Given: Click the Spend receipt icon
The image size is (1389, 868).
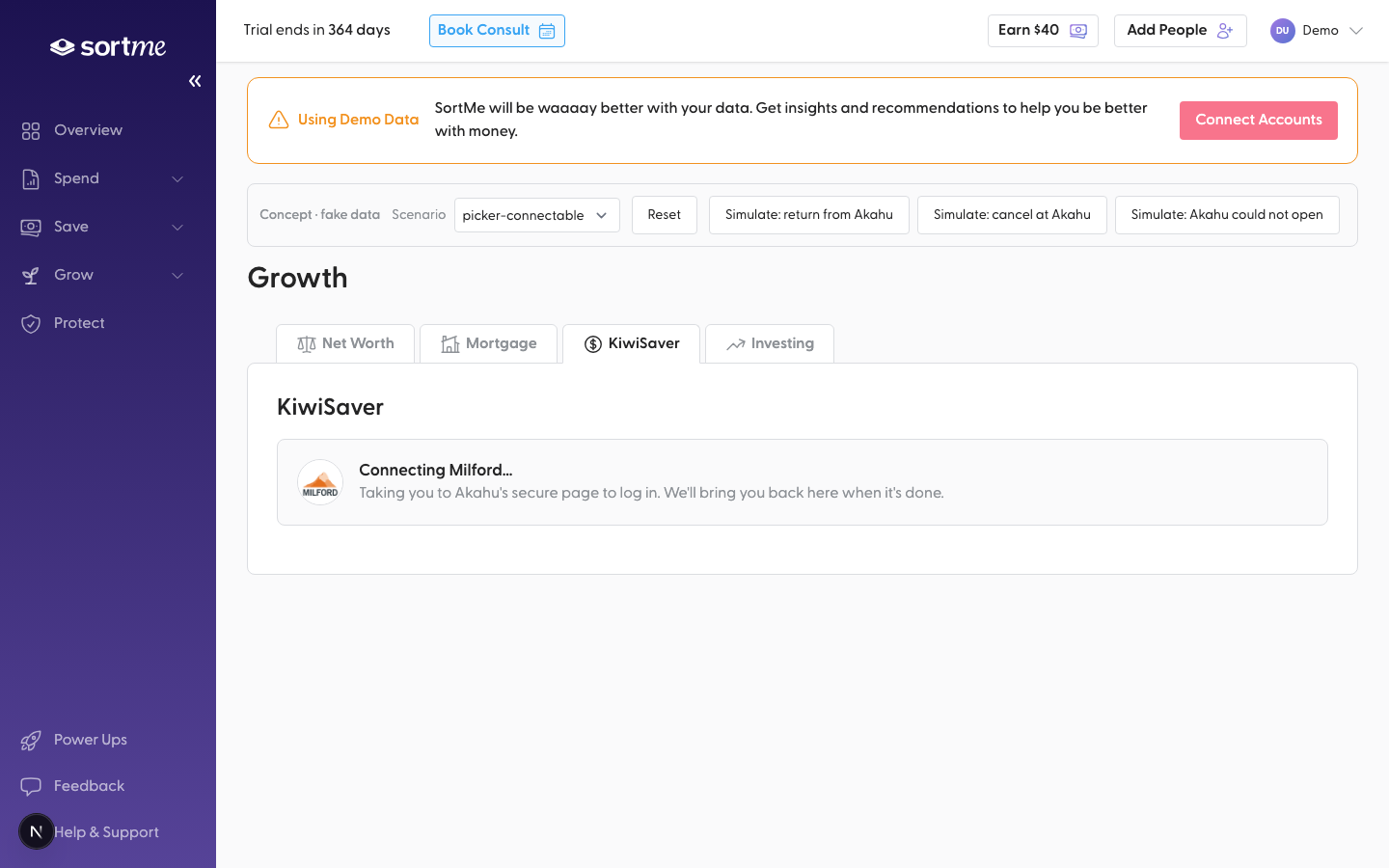Looking at the screenshot, I should coord(31,178).
